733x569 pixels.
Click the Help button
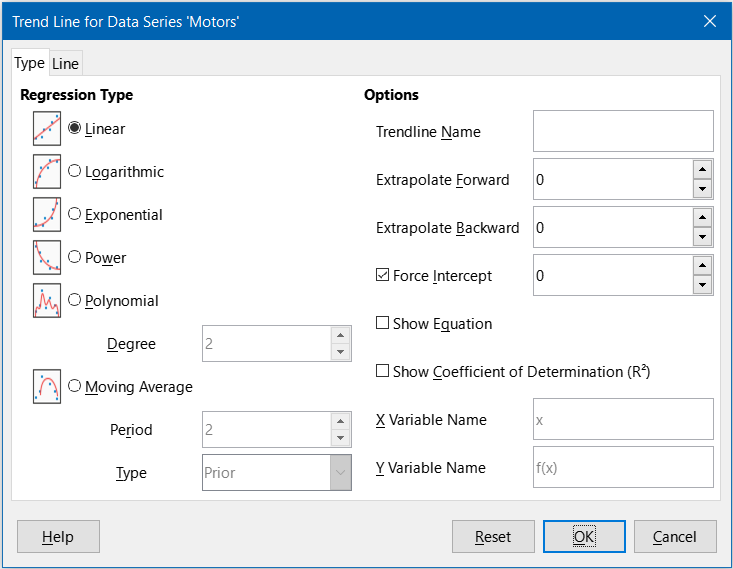(58, 537)
